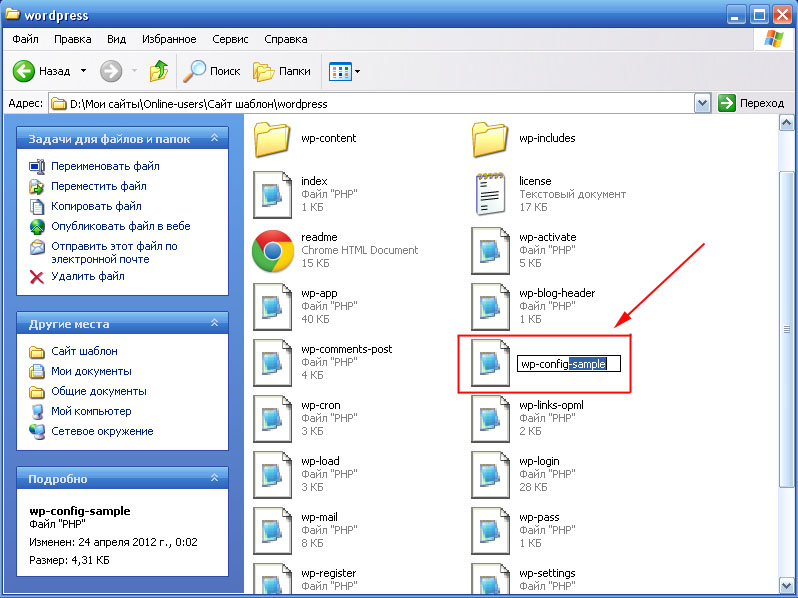Expand the address bar dropdown
Image resolution: width=798 pixels, height=598 pixels.
point(702,104)
